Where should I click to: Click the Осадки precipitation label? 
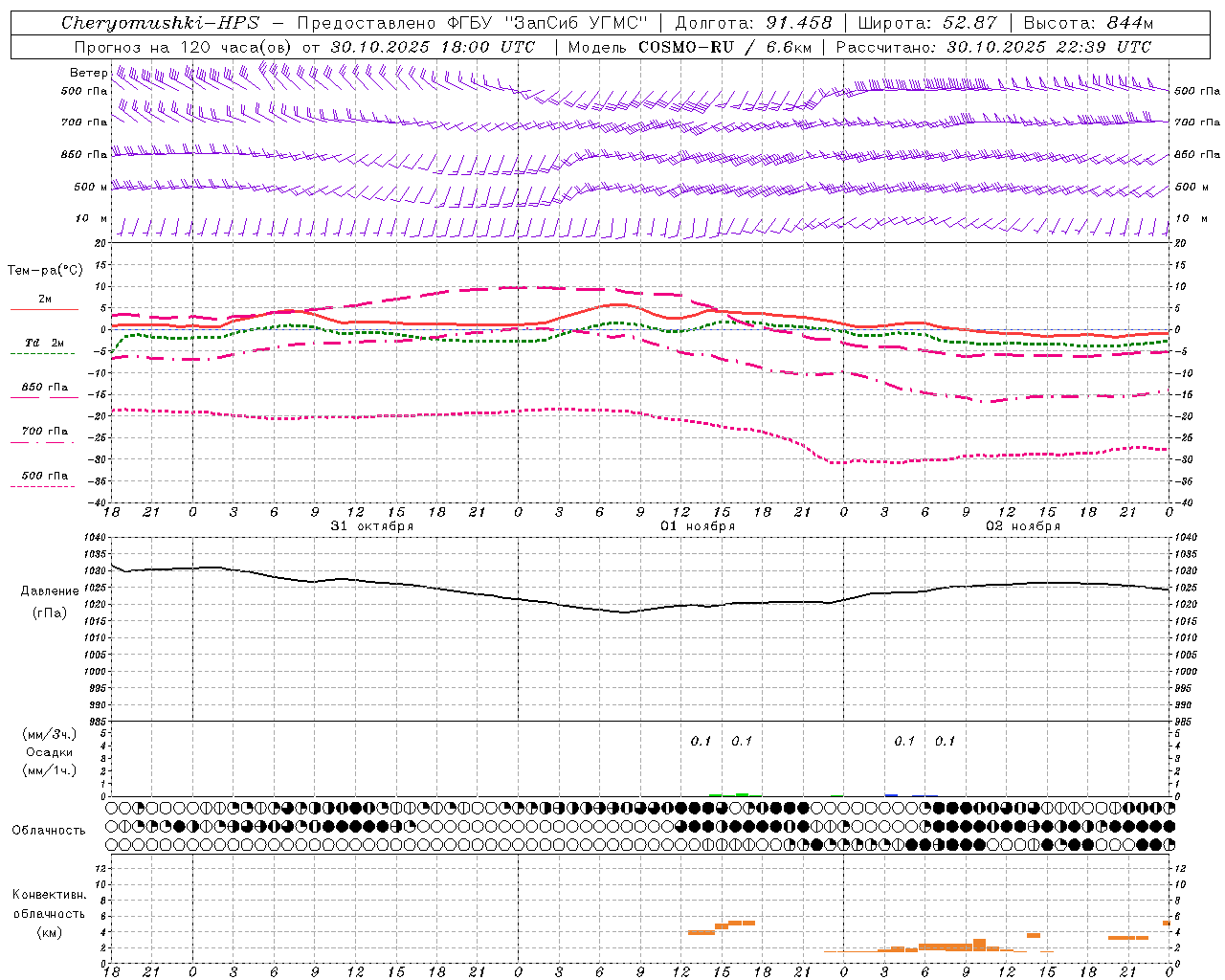click(x=50, y=752)
